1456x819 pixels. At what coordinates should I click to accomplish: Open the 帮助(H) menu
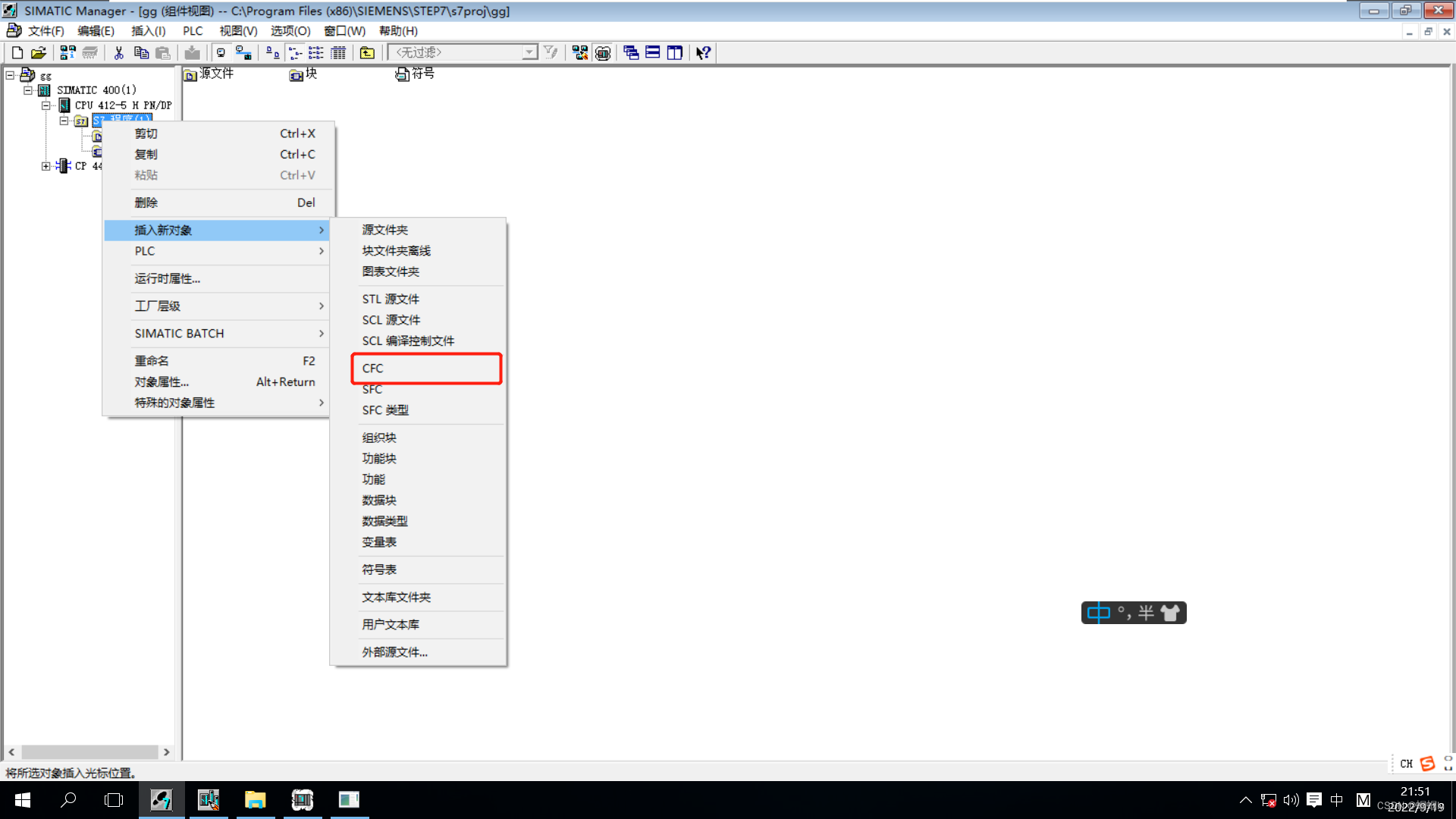(398, 31)
